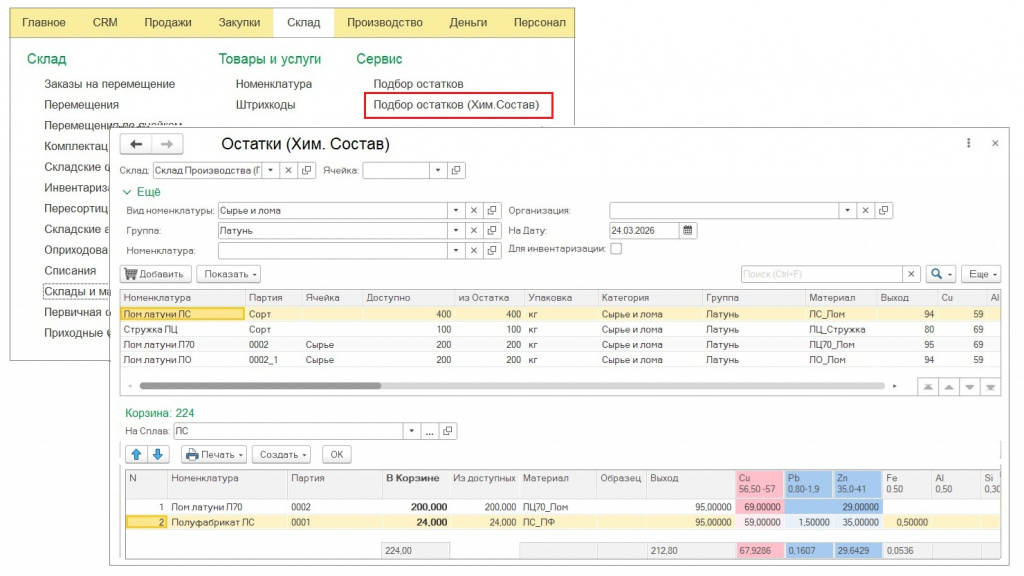Image resolution: width=1024 pixels, height=576 pixels.
Task: Move basket row down with blue arrow
Action: [x=157, y=454]
